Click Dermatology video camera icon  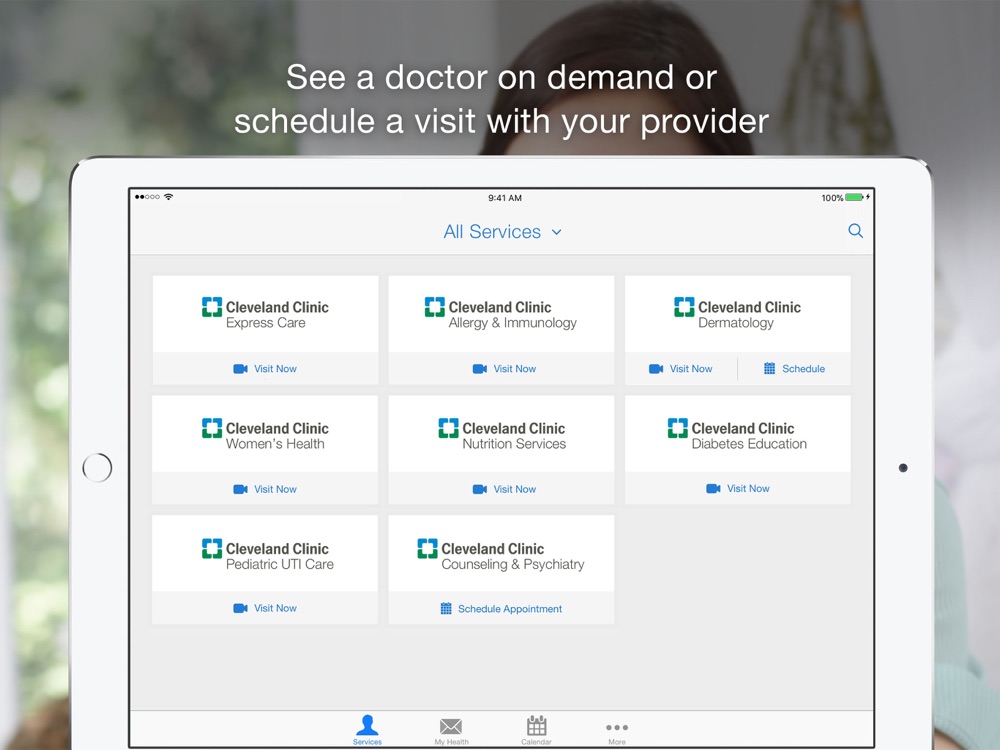[x=656, y=369]
